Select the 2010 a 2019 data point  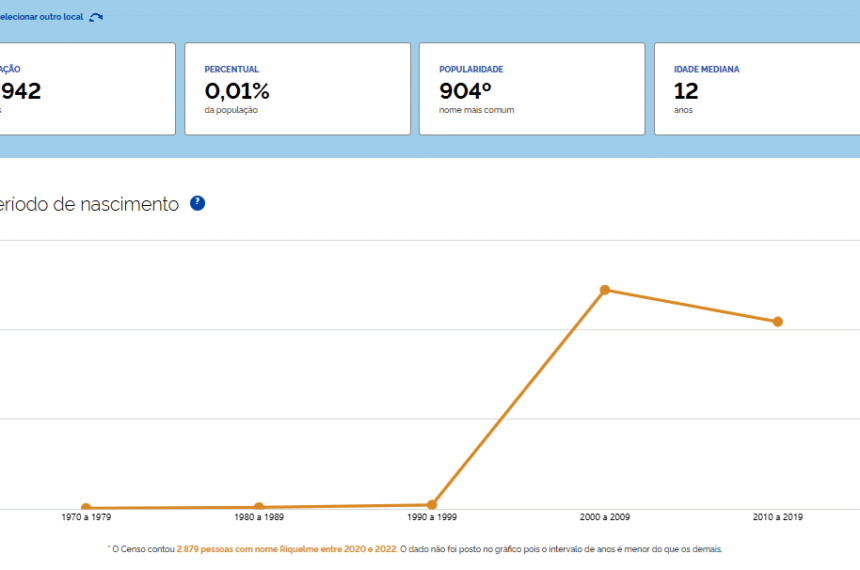tap(778, 322)
